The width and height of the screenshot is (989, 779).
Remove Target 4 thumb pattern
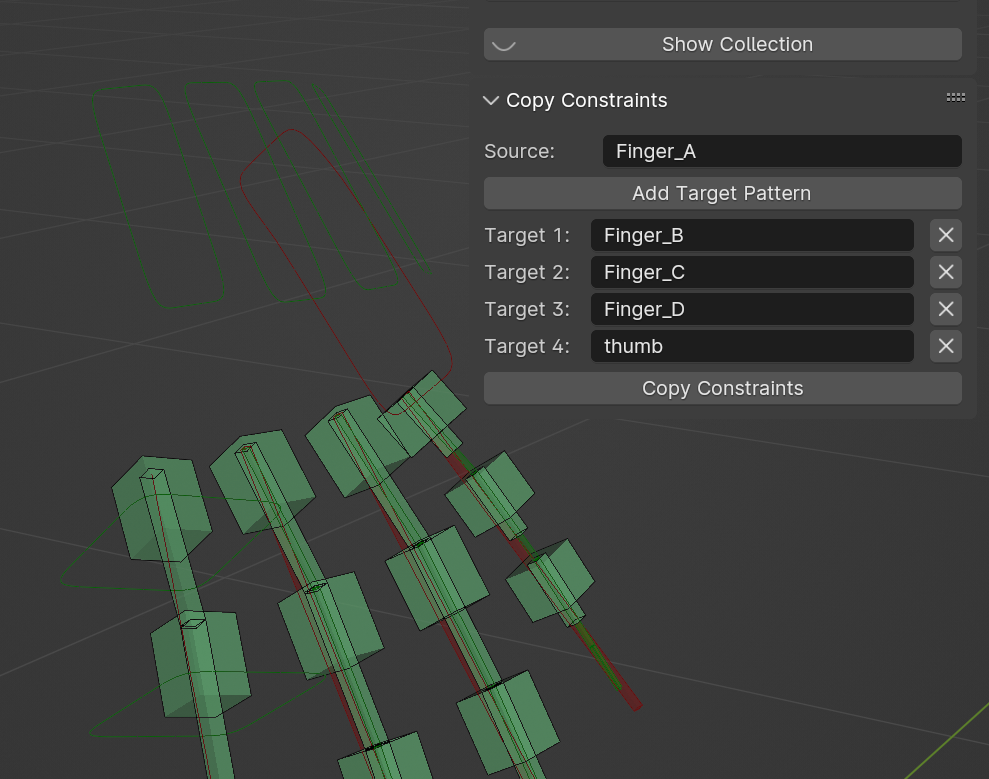945,346
